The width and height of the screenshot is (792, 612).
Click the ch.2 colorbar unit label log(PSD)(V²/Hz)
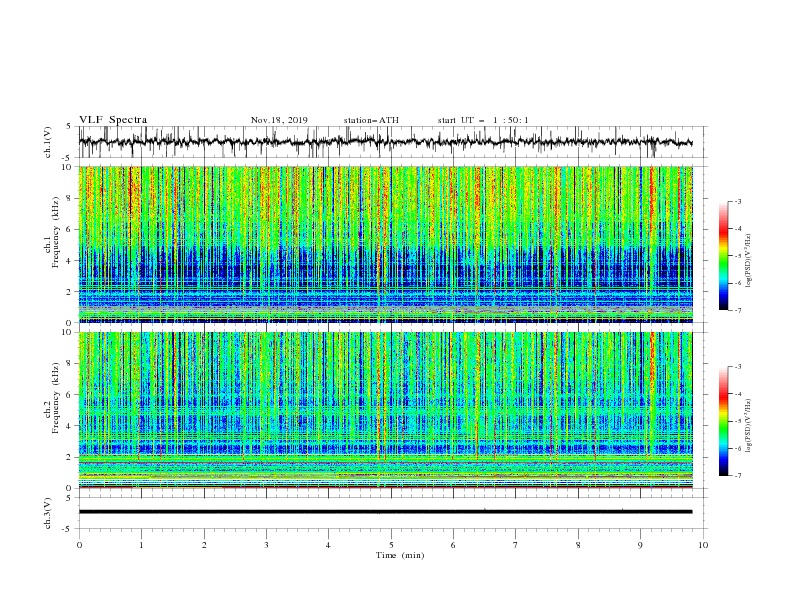[748, 426]
